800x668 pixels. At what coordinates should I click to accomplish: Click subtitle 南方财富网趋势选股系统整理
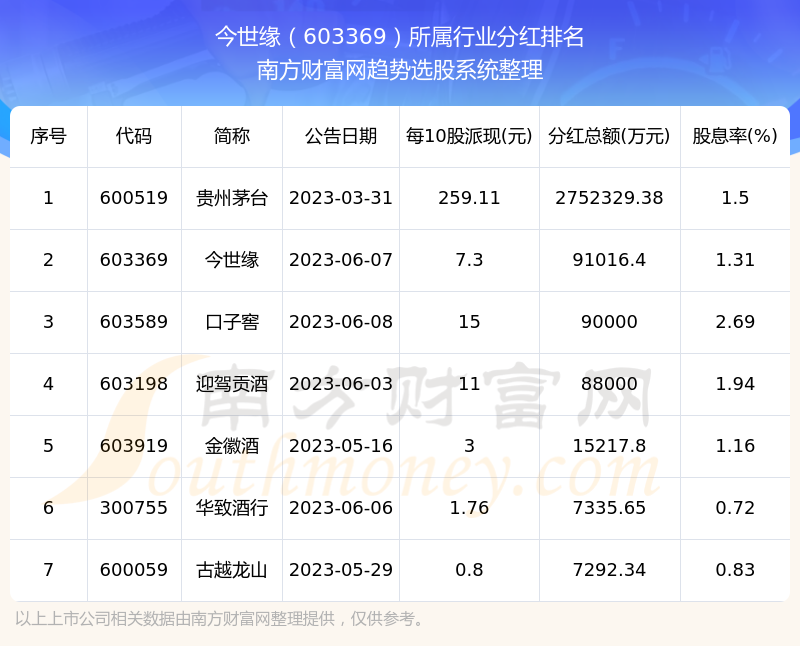coord(399,70)
